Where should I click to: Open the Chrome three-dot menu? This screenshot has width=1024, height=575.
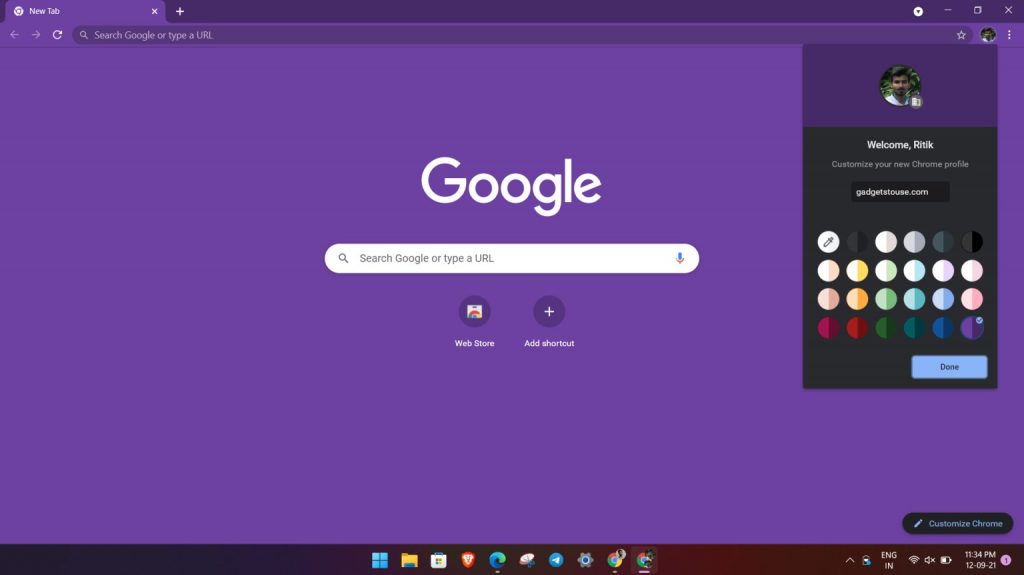pyautogui.click(x=1009, y=35)
